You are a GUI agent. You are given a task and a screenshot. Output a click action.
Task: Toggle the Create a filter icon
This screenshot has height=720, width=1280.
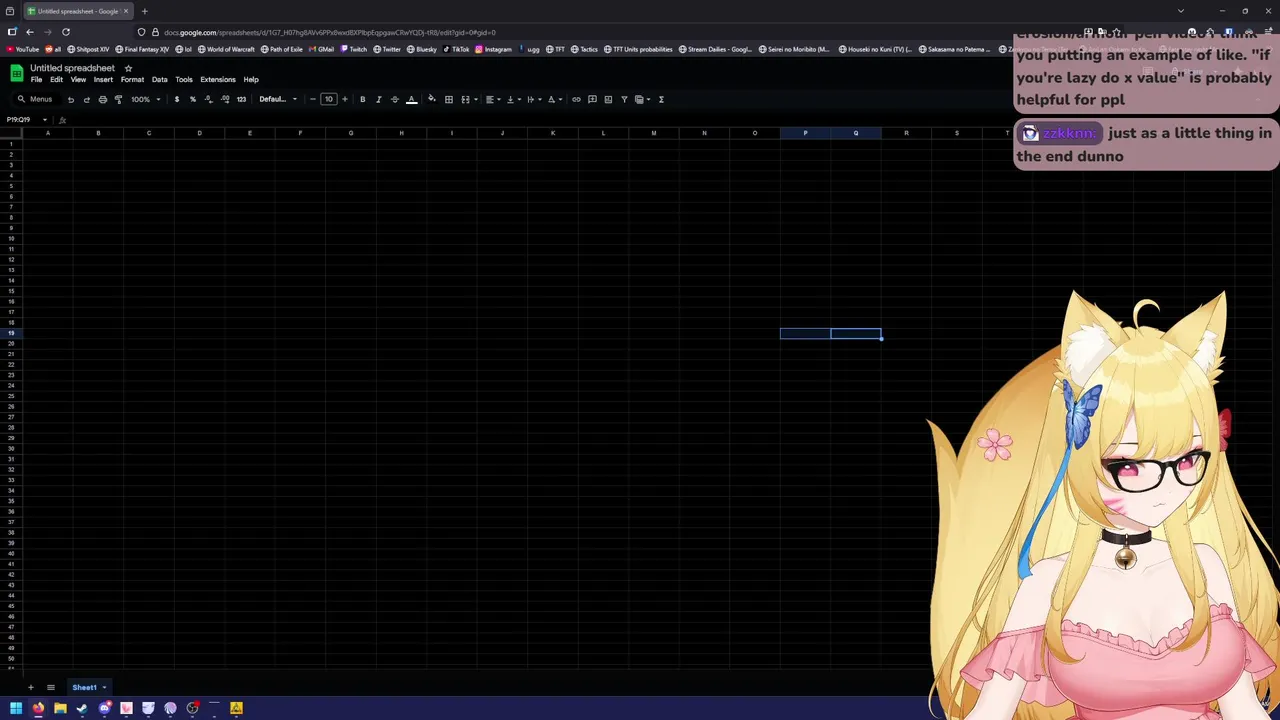pyautogui.click(x=624, y=99)
